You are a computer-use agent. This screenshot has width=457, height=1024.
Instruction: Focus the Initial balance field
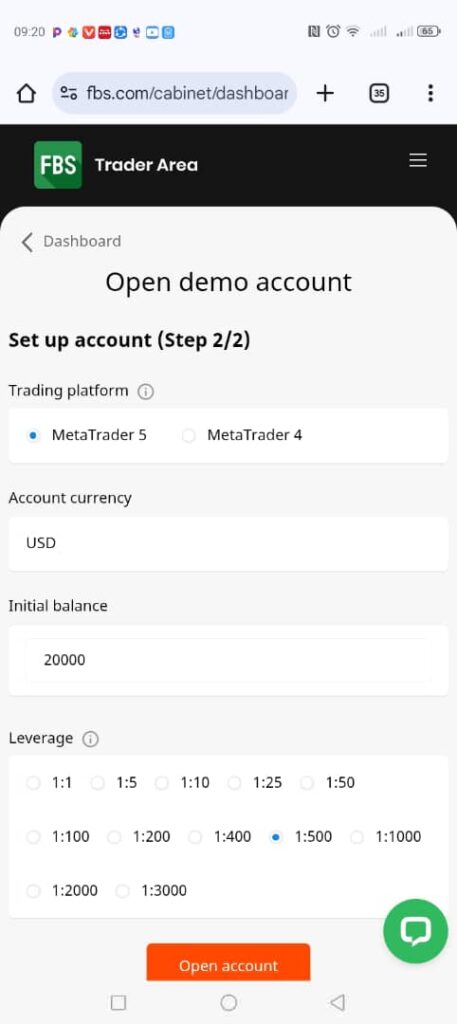[x=228, y=660]
